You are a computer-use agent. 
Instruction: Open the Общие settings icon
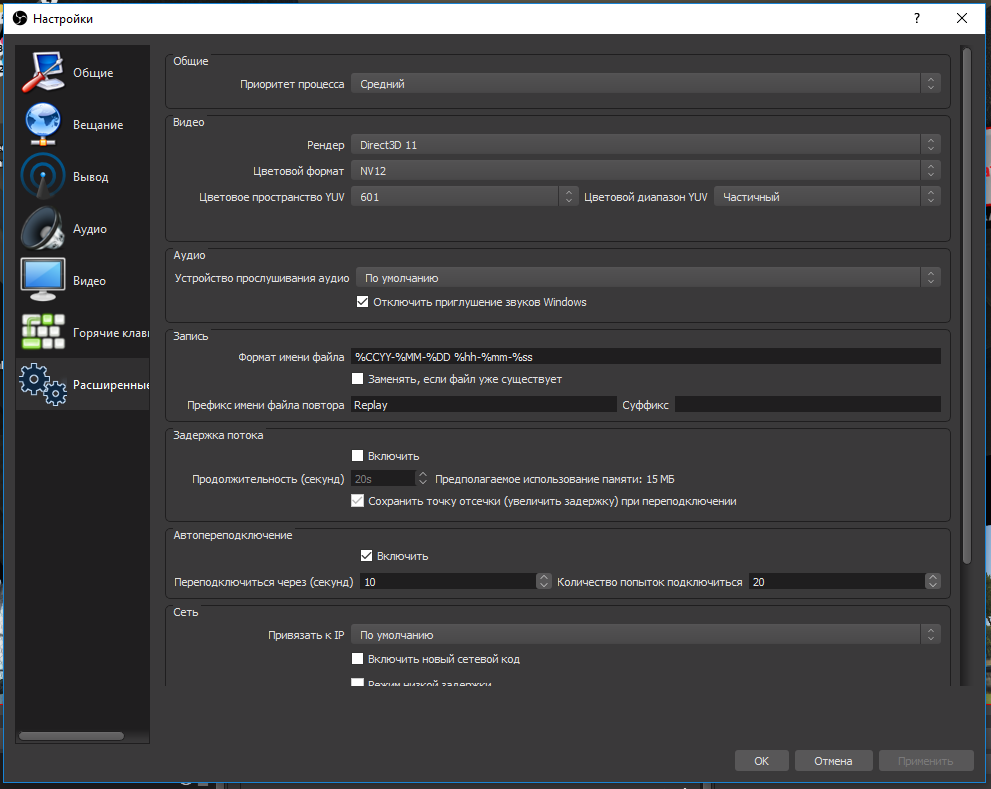coord(43,73)
